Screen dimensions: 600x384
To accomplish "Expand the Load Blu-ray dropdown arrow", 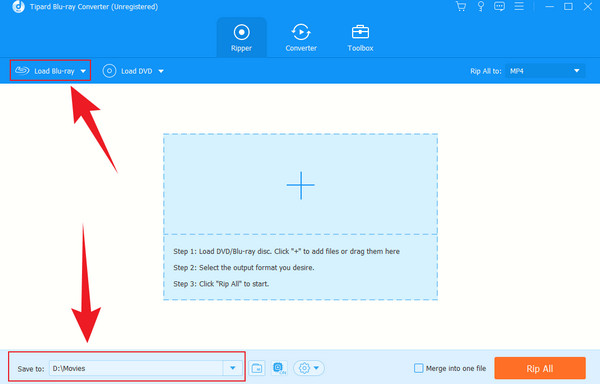I will tap(83, 71).
